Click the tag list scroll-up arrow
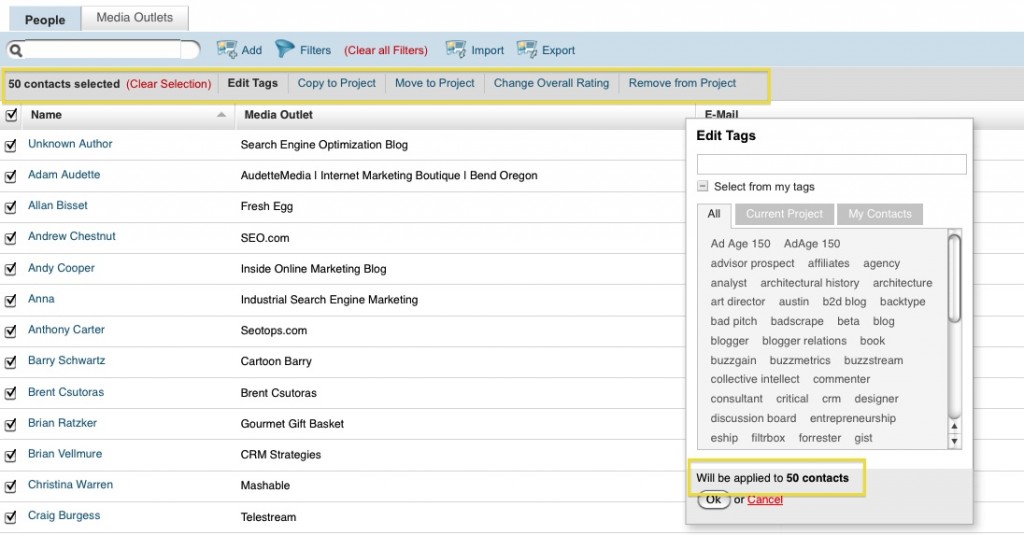1024x535 pixels. pyautogui.click(x=954, y=427)
